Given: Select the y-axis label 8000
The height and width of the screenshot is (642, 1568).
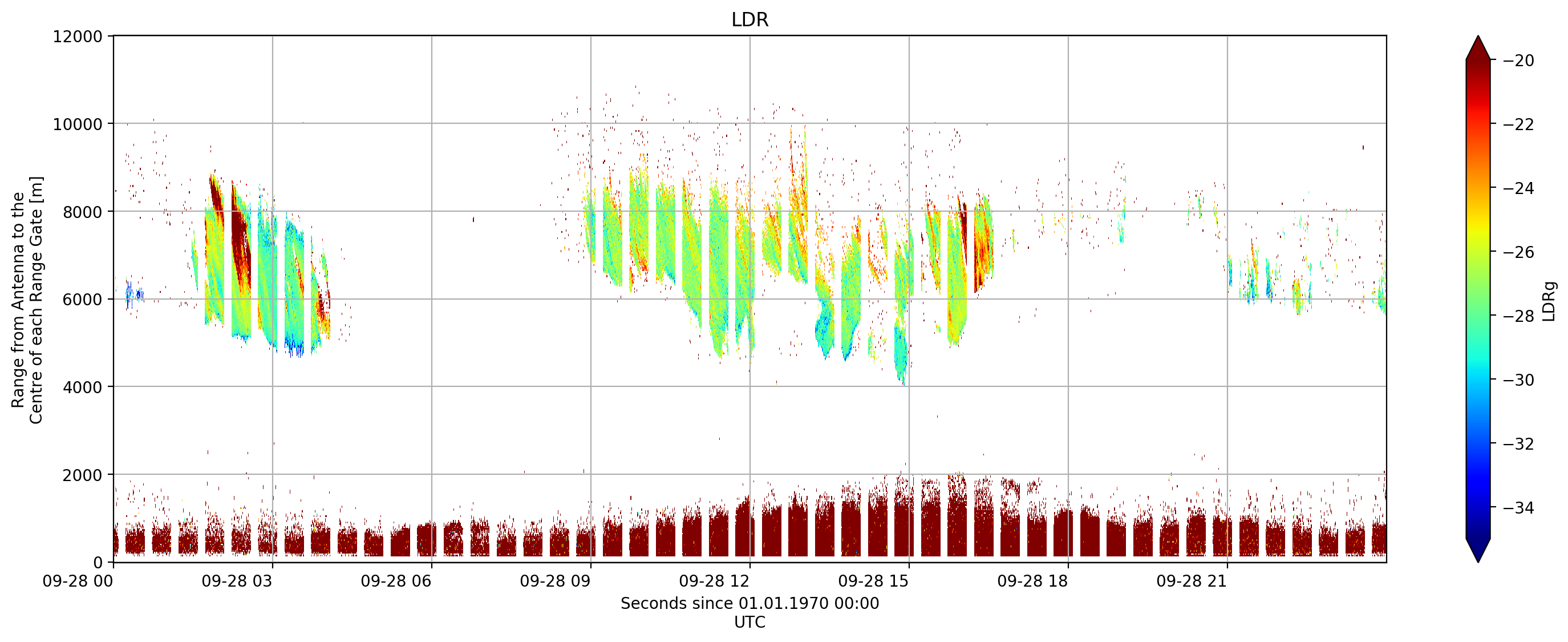Looking at the screenshot, I should (83, 212).
